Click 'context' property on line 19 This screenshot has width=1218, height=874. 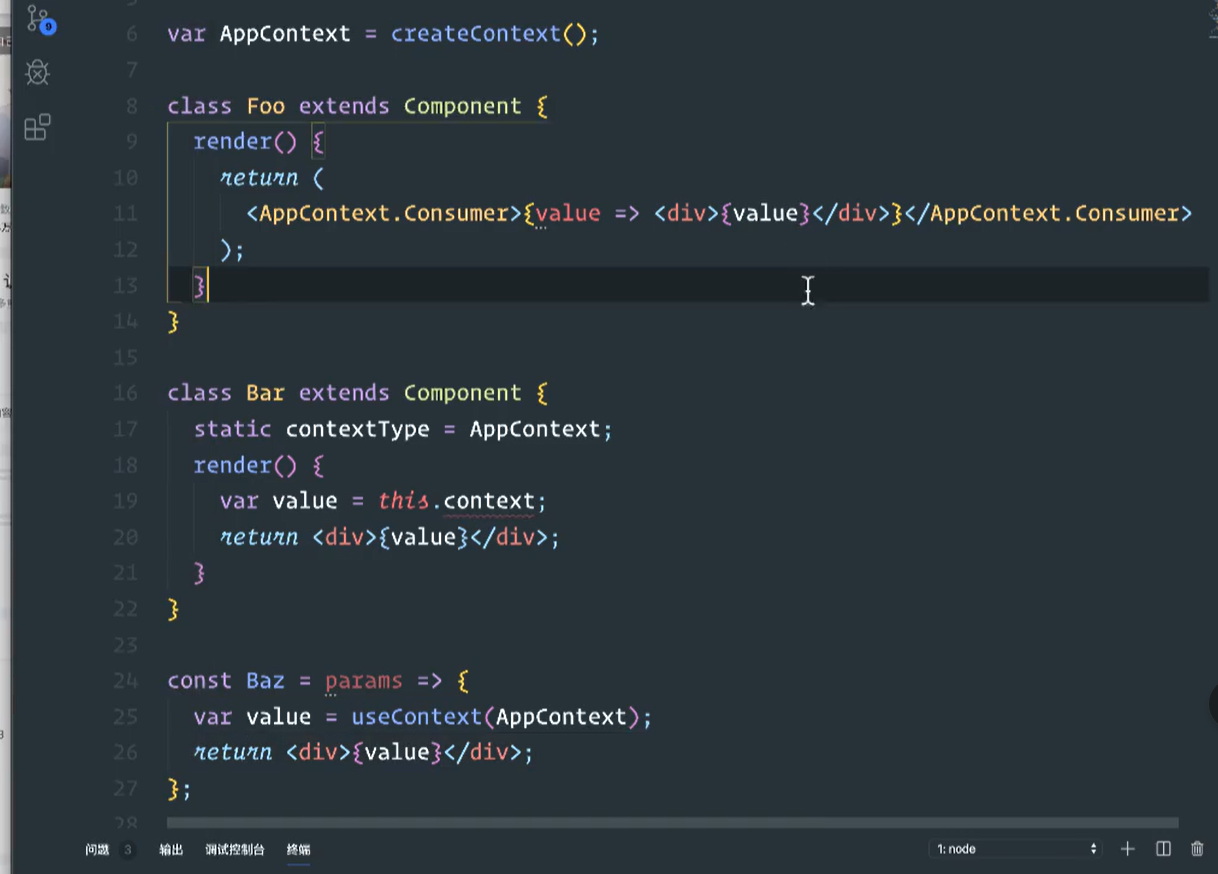click(x=490, y=501)
